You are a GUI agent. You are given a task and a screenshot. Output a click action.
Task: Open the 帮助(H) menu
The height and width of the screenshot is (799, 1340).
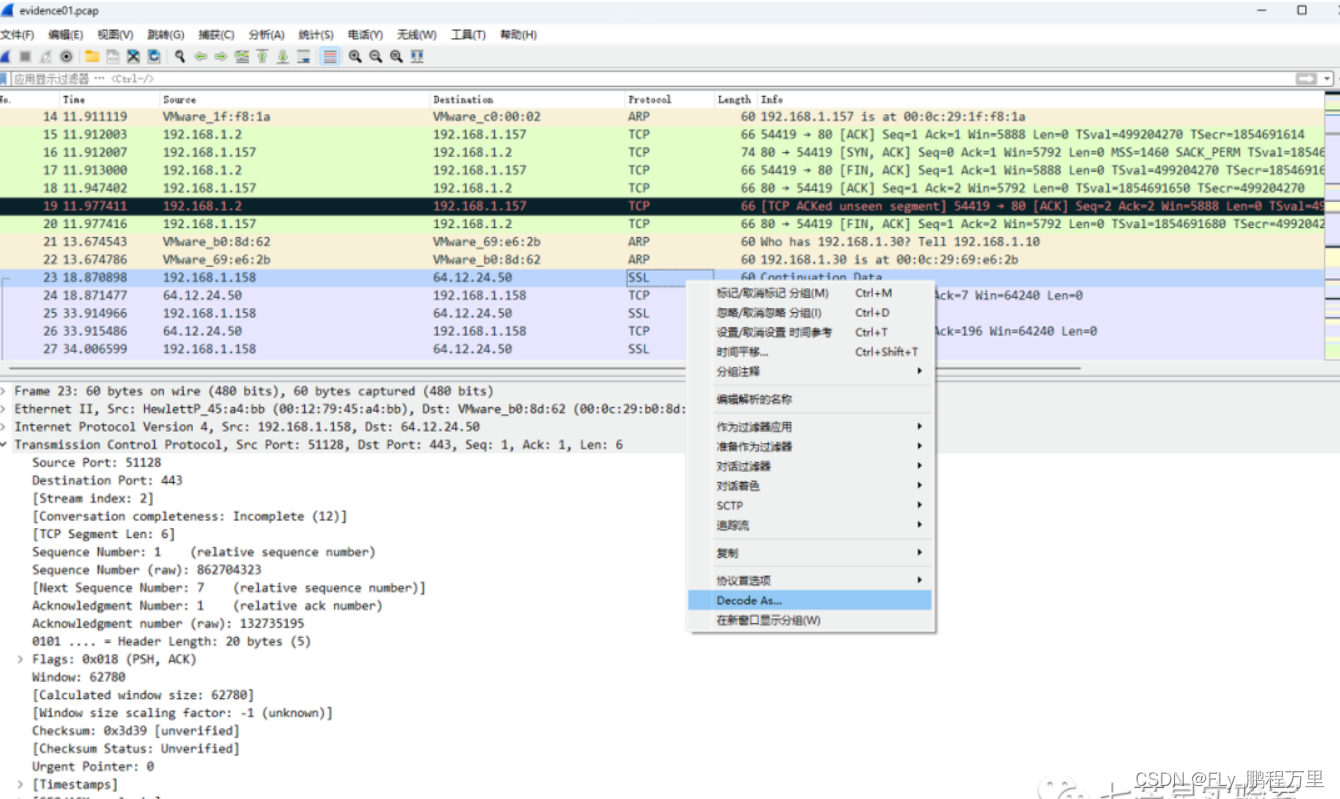click(x=517, y=35)
